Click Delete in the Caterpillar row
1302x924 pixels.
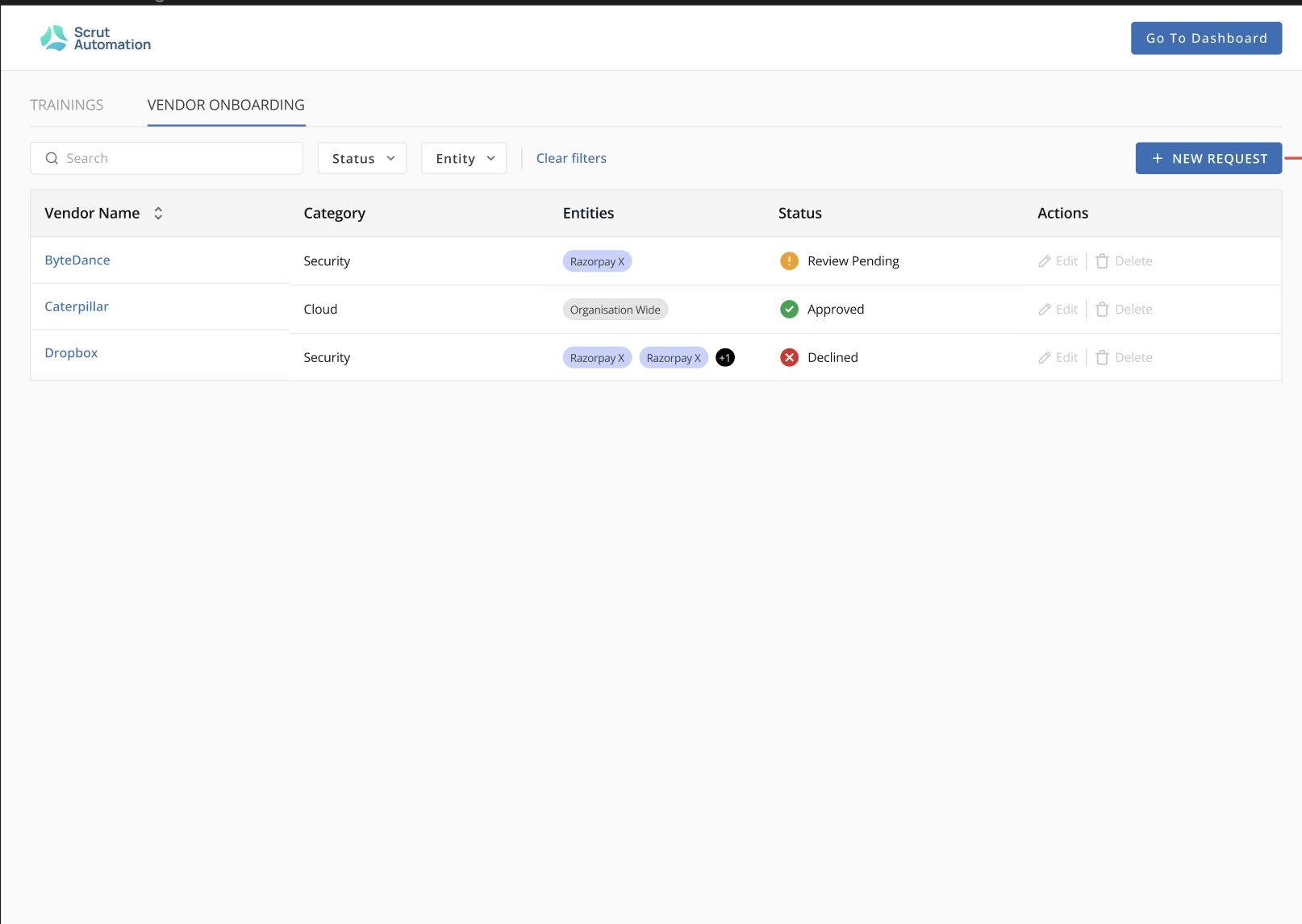pyautogui.click(x=1133, y=310)
